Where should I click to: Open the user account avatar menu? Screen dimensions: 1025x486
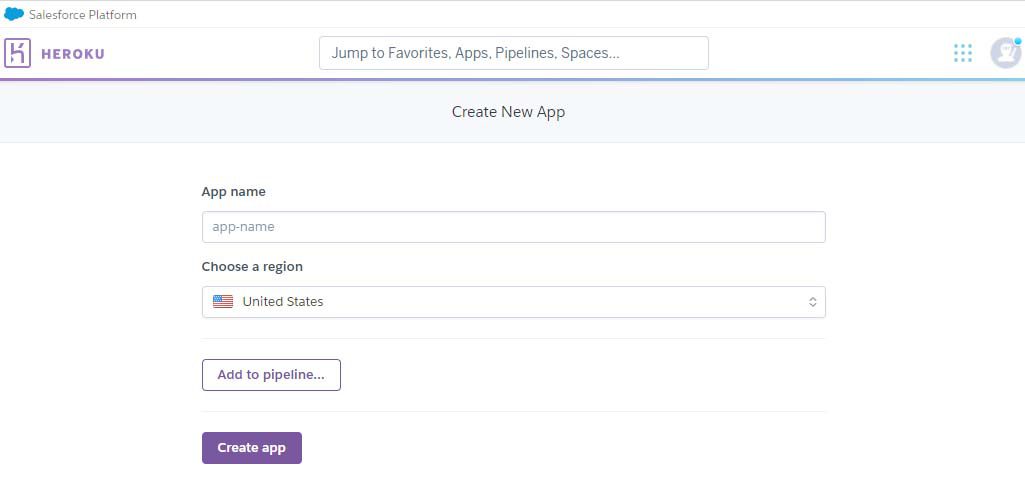point(1004,53)
